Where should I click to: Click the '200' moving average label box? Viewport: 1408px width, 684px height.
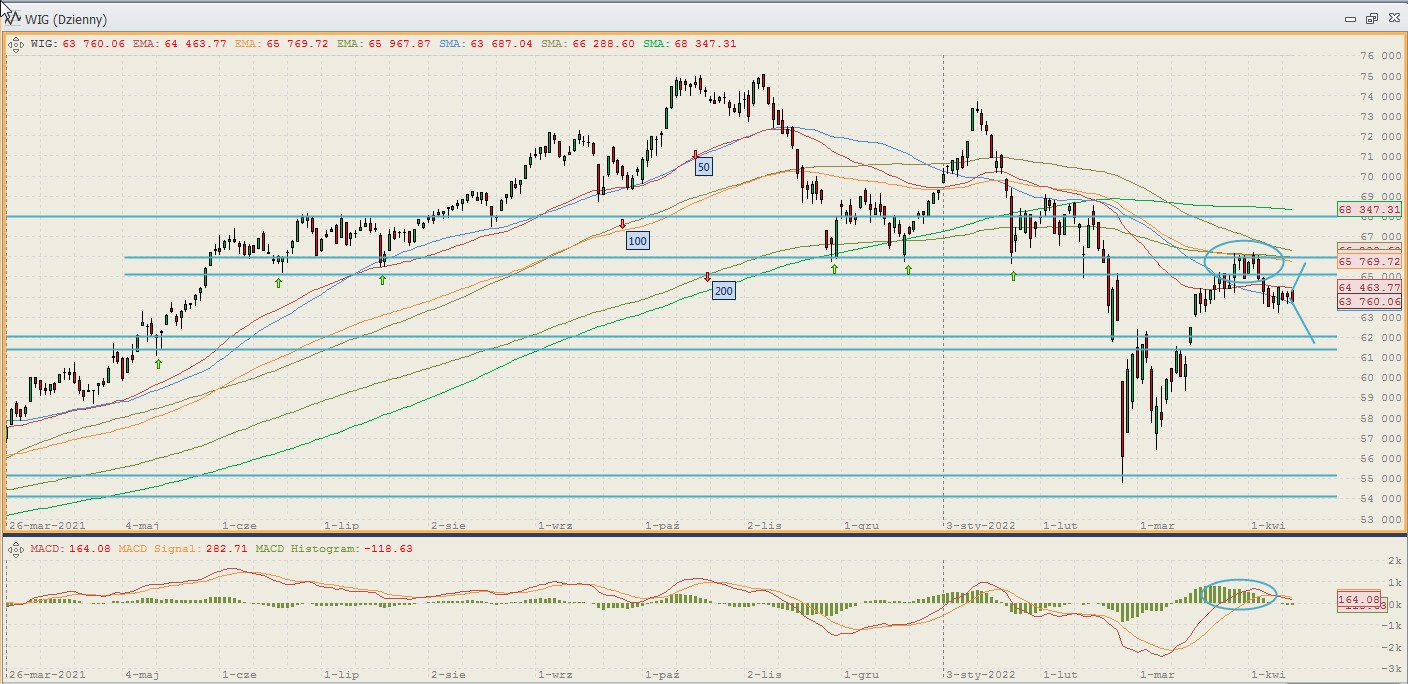723,291
